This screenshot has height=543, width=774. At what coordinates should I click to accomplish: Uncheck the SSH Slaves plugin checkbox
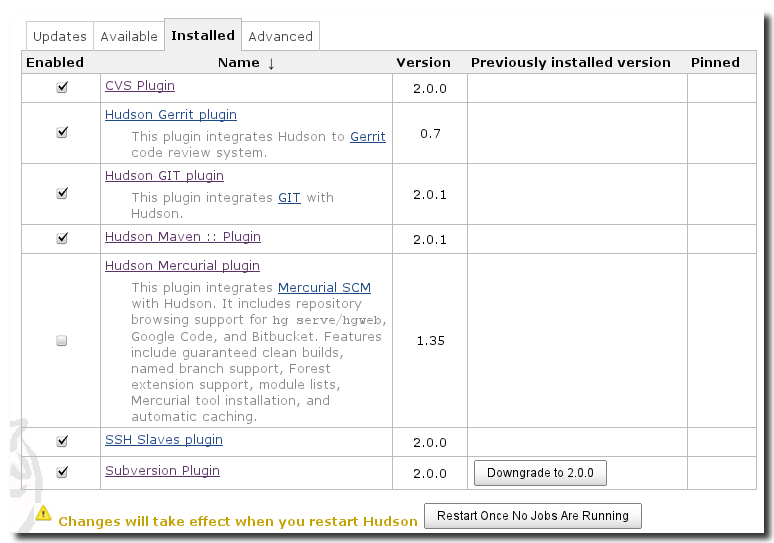click(x=62, y=441)
